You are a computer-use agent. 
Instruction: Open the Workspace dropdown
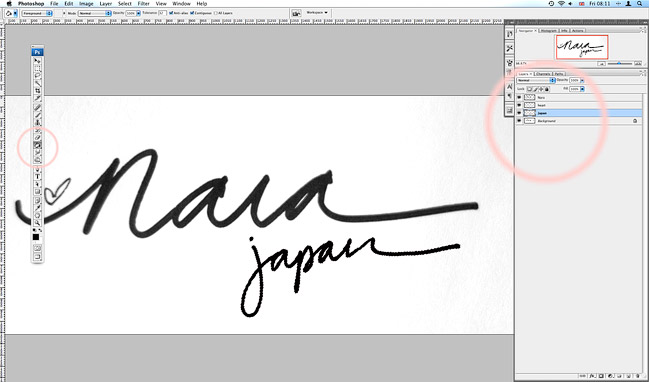(317, 13)
